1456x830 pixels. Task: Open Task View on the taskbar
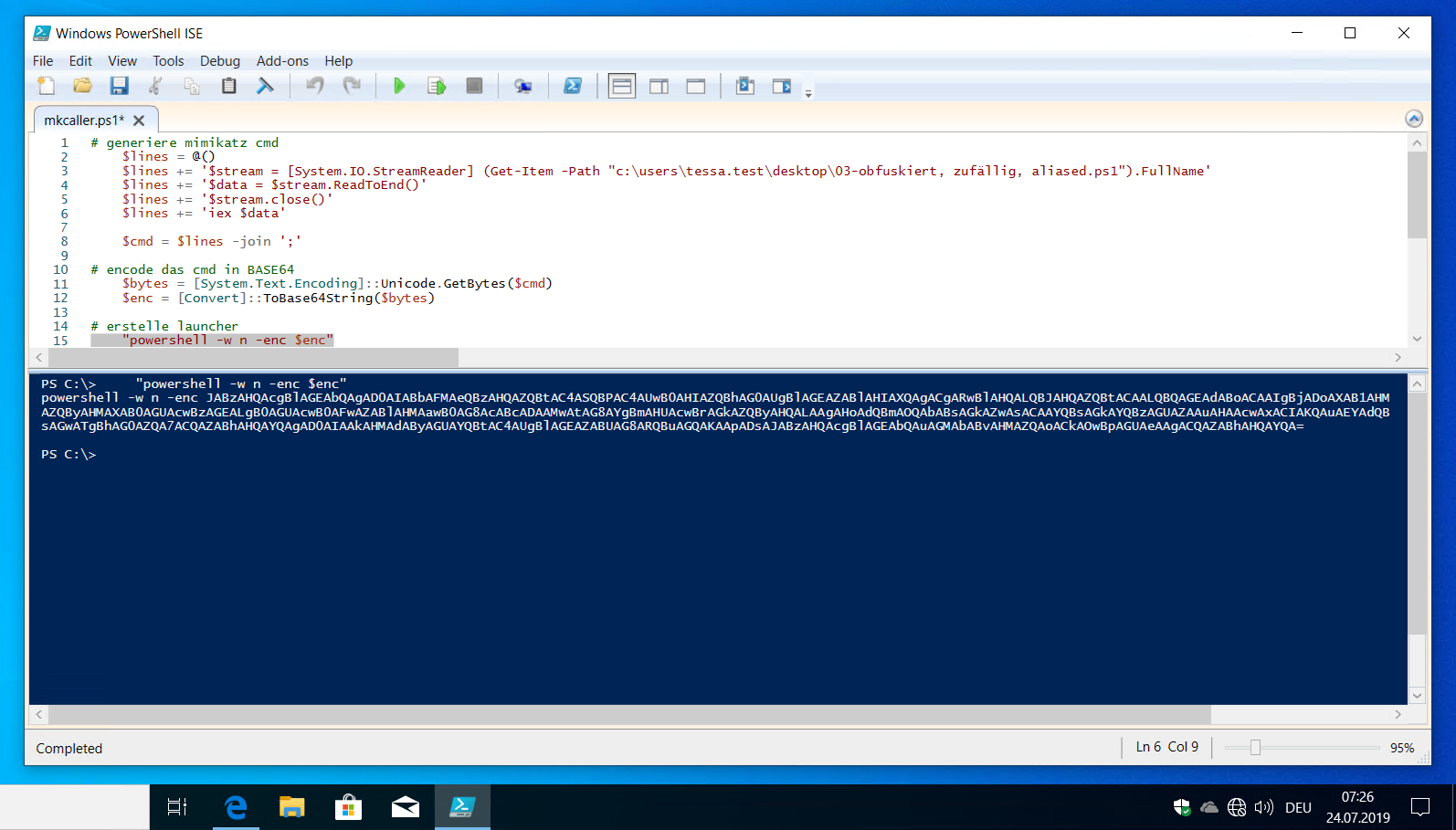[x=177, y=807]
